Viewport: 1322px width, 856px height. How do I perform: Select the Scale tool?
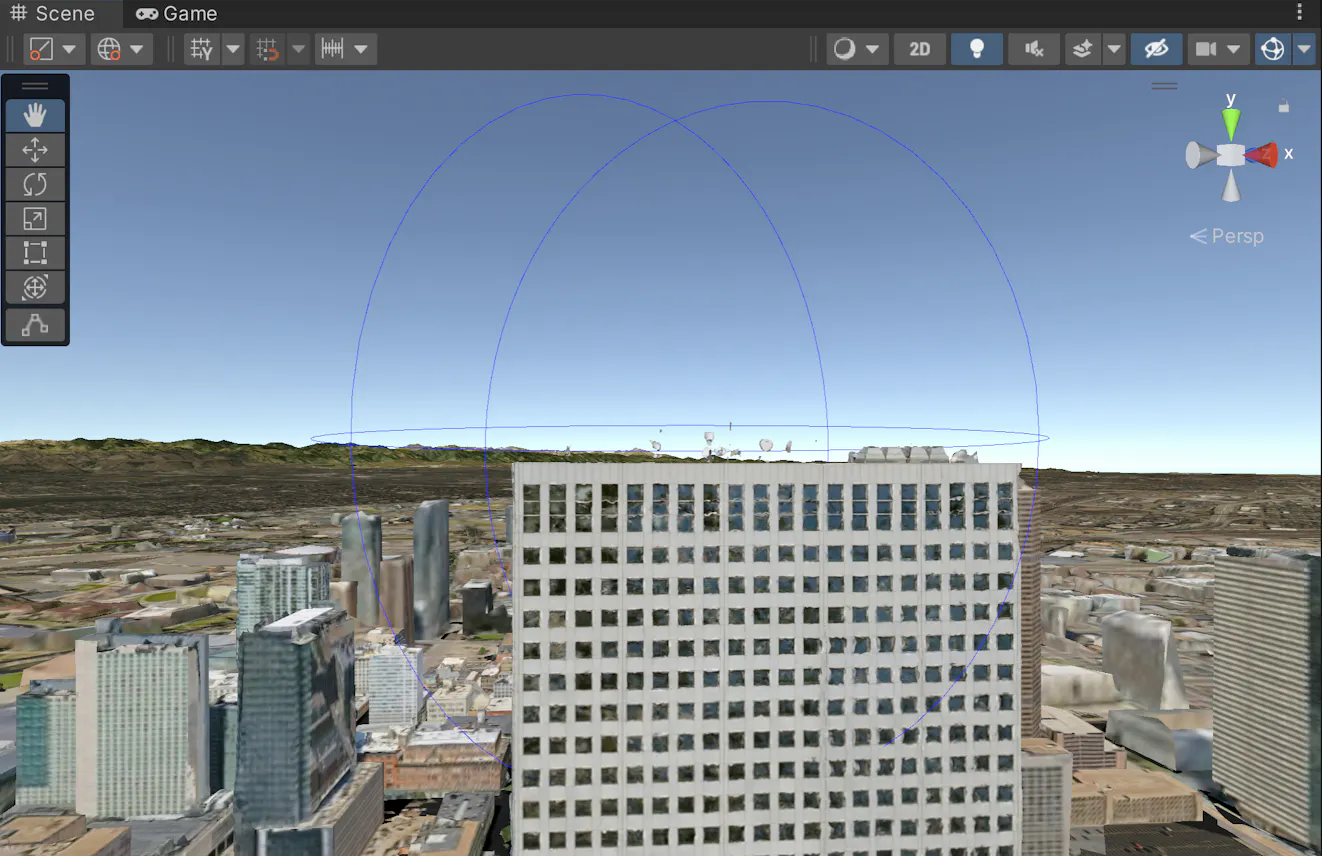(x=35, y=218)
